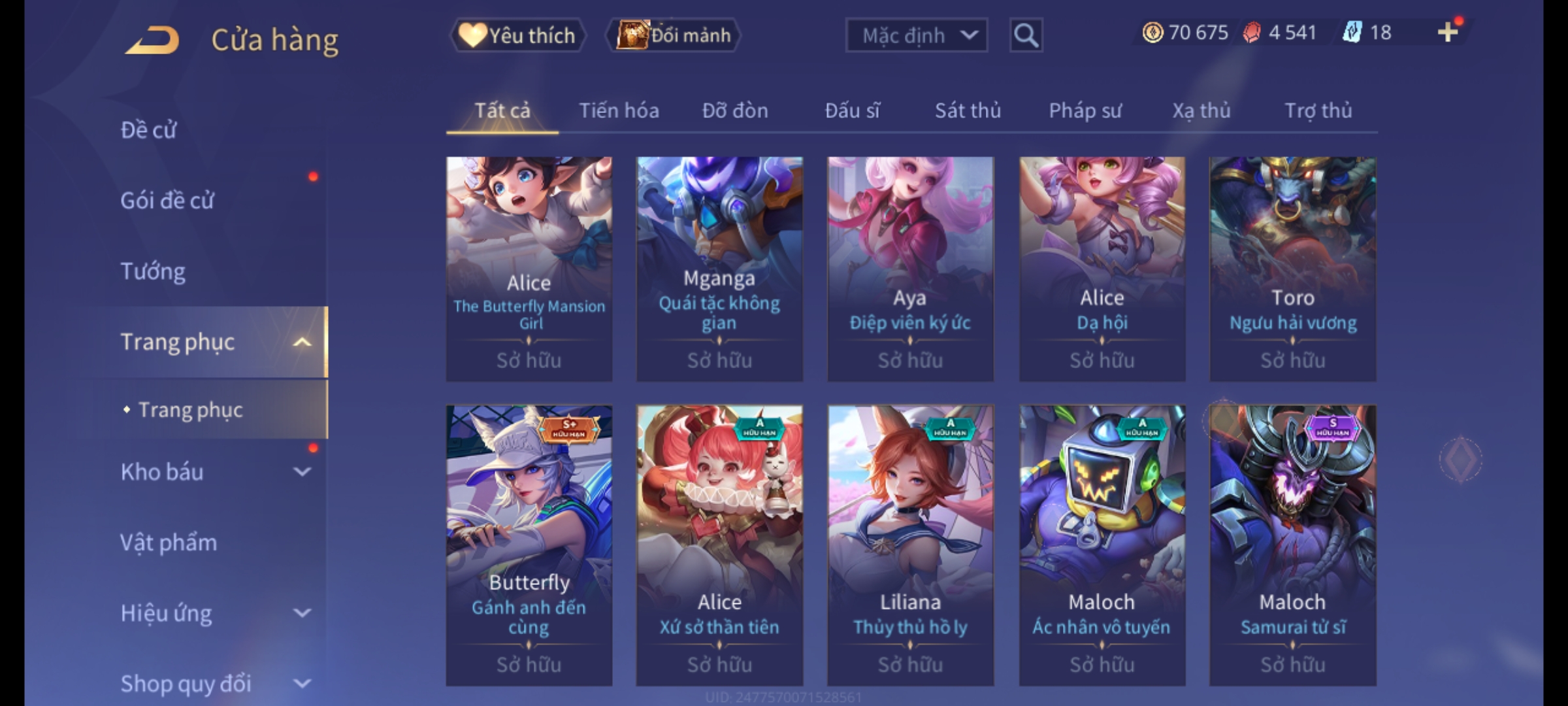This screenshot has height=706, width=1568.
Task: Open Đổi mảnh shard exchange
Action: (x=674, y=35)
